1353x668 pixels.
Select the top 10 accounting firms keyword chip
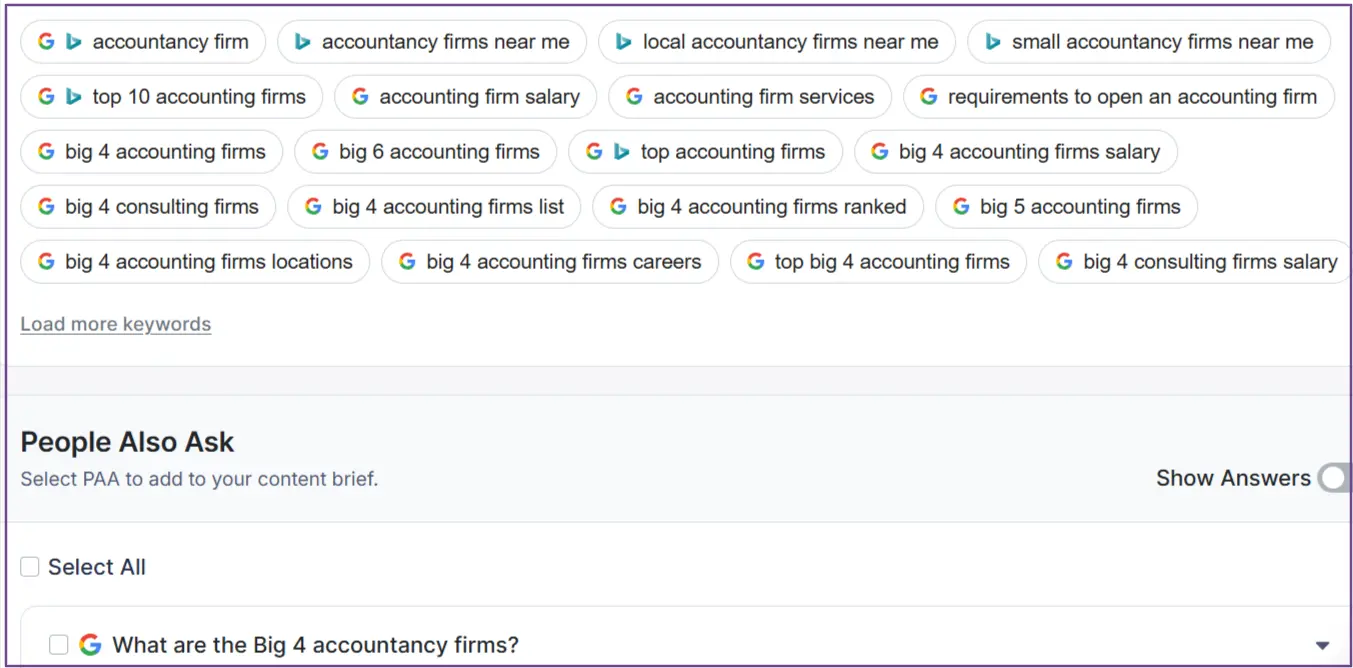pyautogui.click(x=170, y=96)
